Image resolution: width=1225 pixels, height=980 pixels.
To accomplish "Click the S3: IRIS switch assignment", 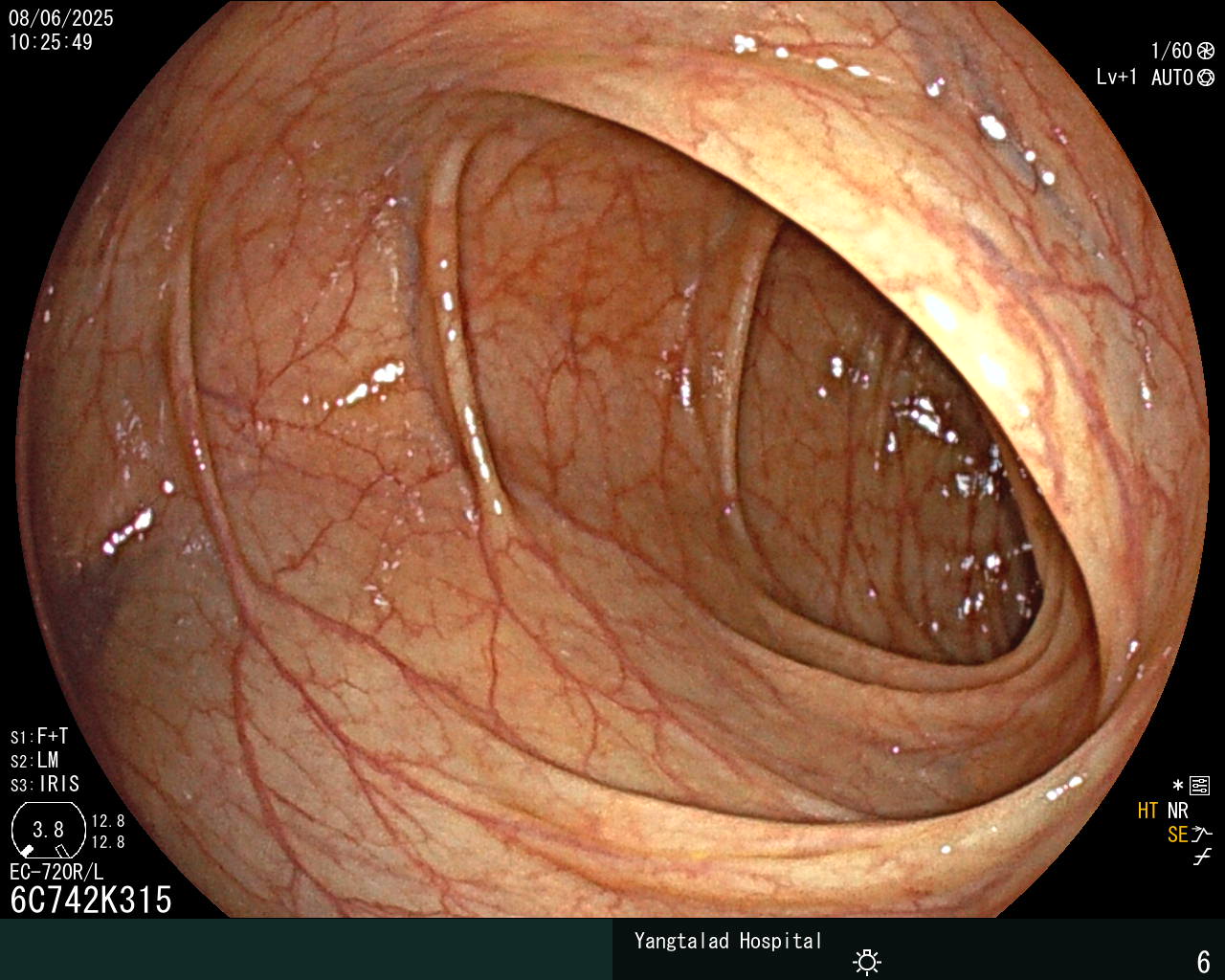I will [x=45, y=784].
